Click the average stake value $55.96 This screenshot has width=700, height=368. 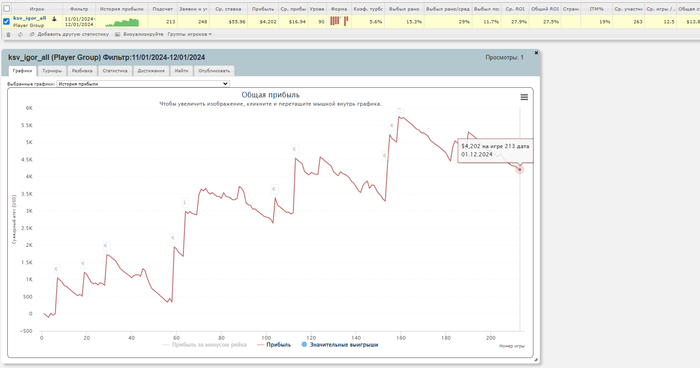237,21
